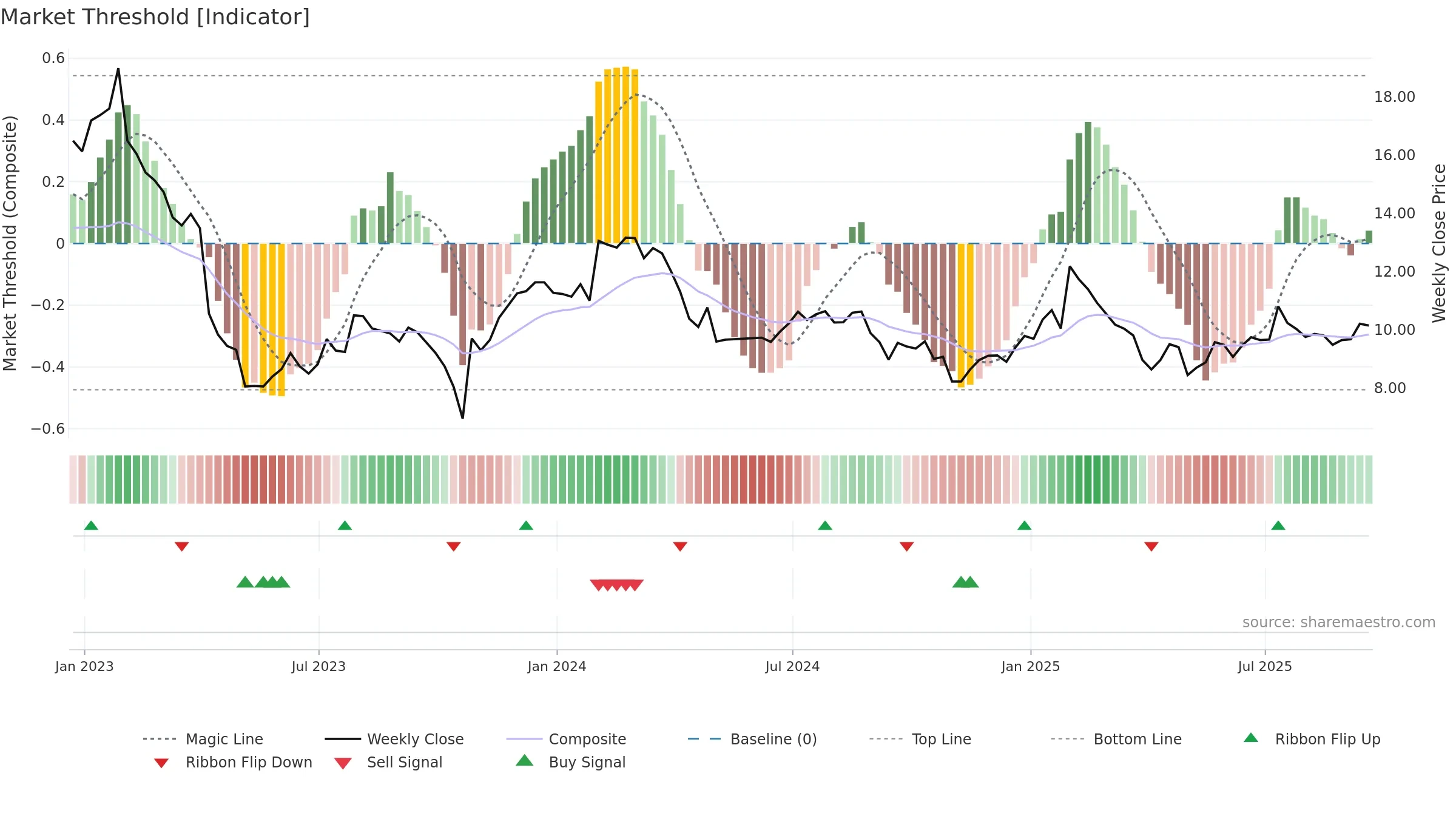Click the 18.00 right axis price label
Image resolution: width=1456 pixels, height=819 pixels.
click(1395, 97)
